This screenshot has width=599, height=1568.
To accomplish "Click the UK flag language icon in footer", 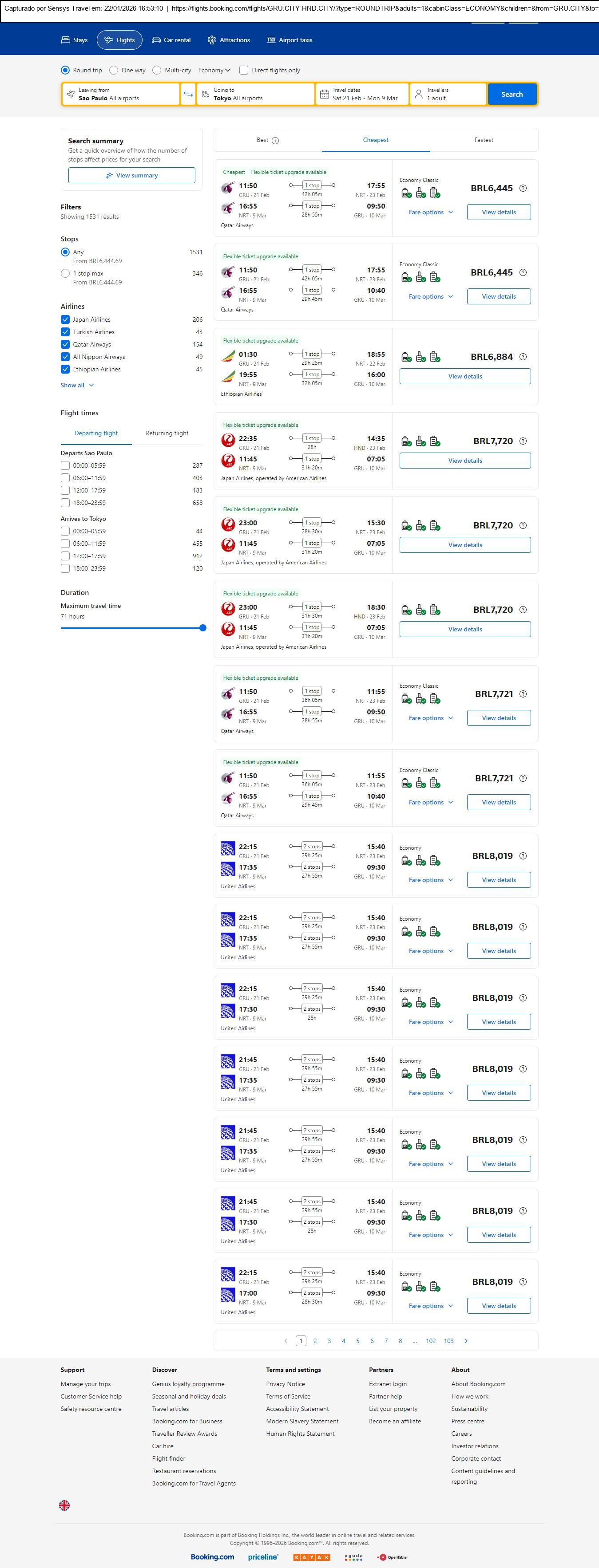I will tap(64, 1505).
